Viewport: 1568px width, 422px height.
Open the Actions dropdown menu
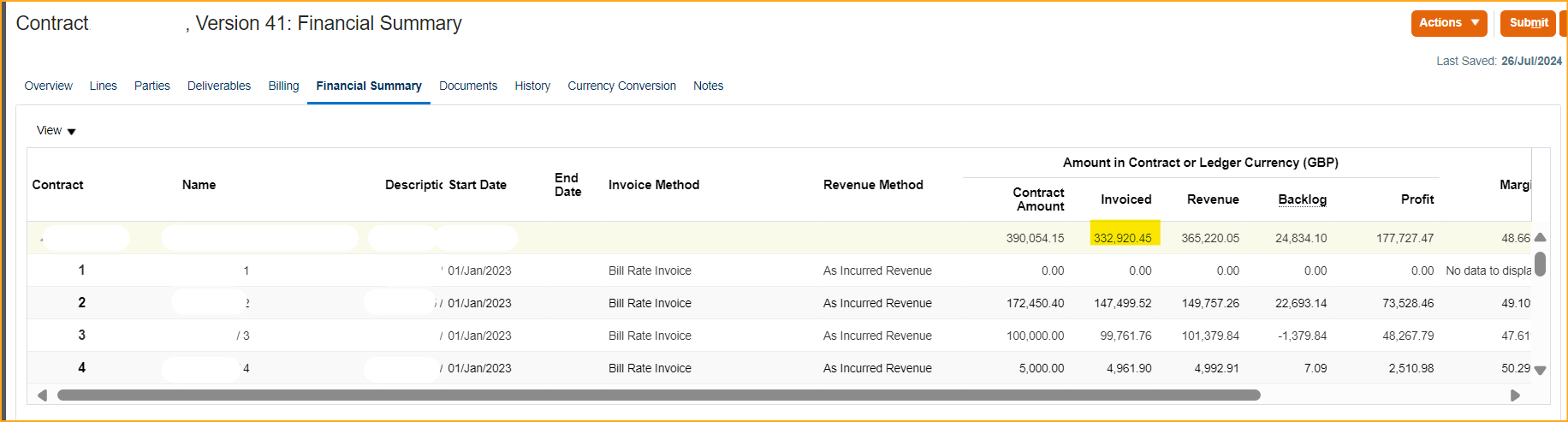point(1448,23)
